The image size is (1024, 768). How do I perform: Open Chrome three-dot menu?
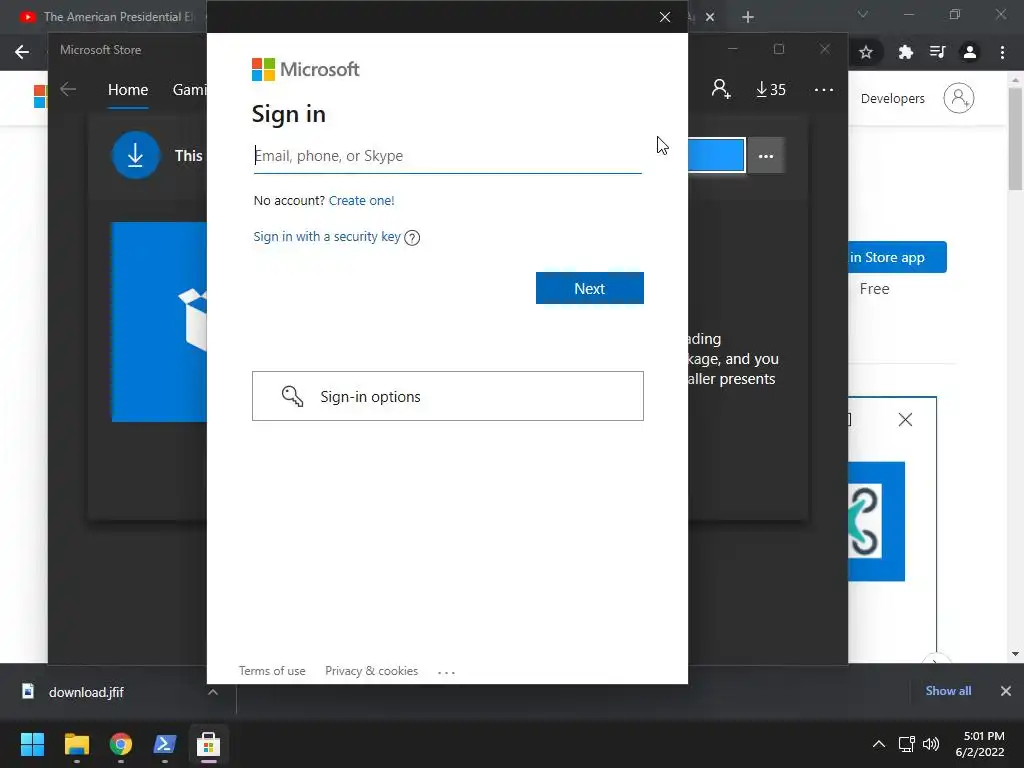click(1002, 52)
